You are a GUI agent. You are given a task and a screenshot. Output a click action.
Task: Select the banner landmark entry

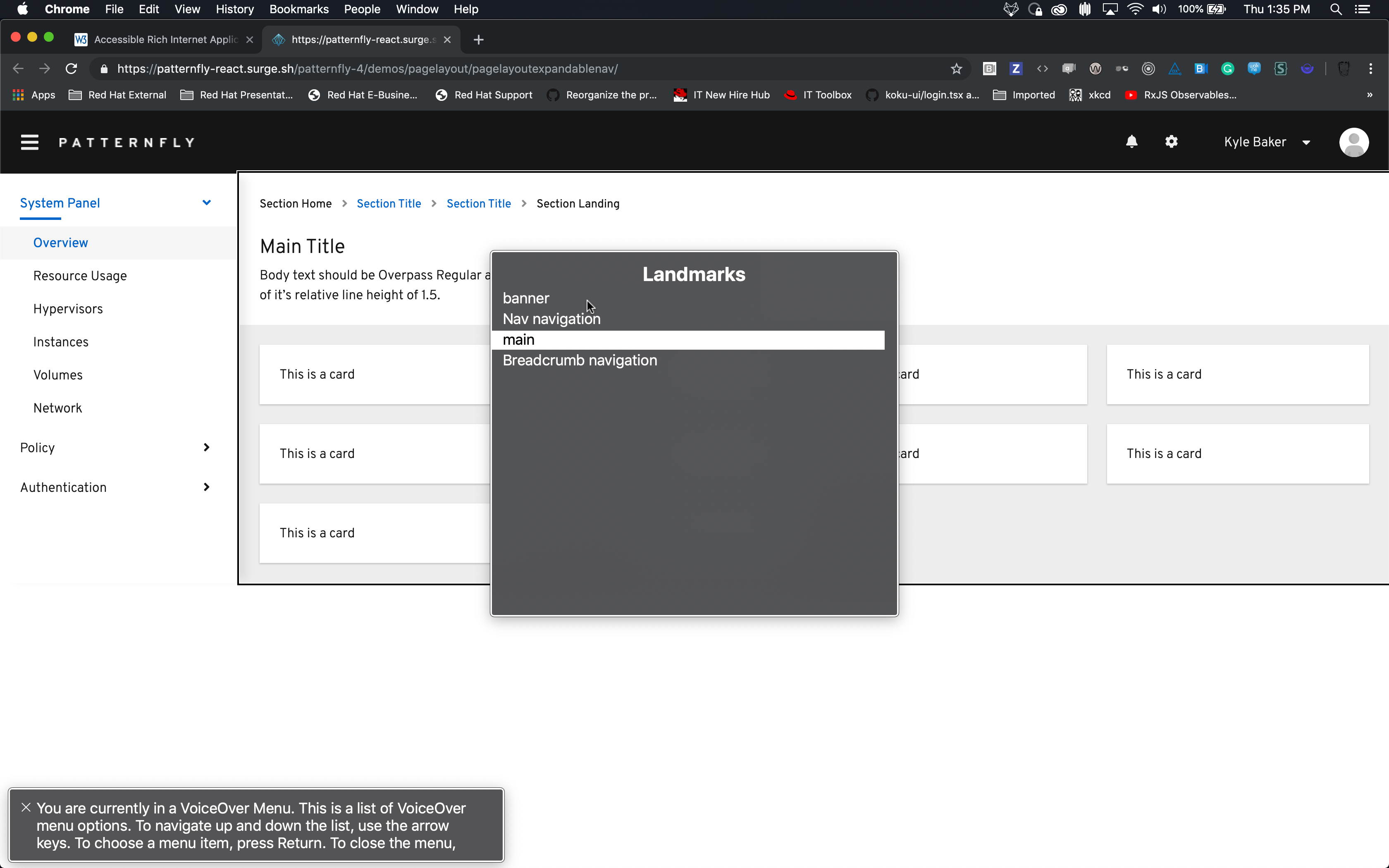pos(526,298)
